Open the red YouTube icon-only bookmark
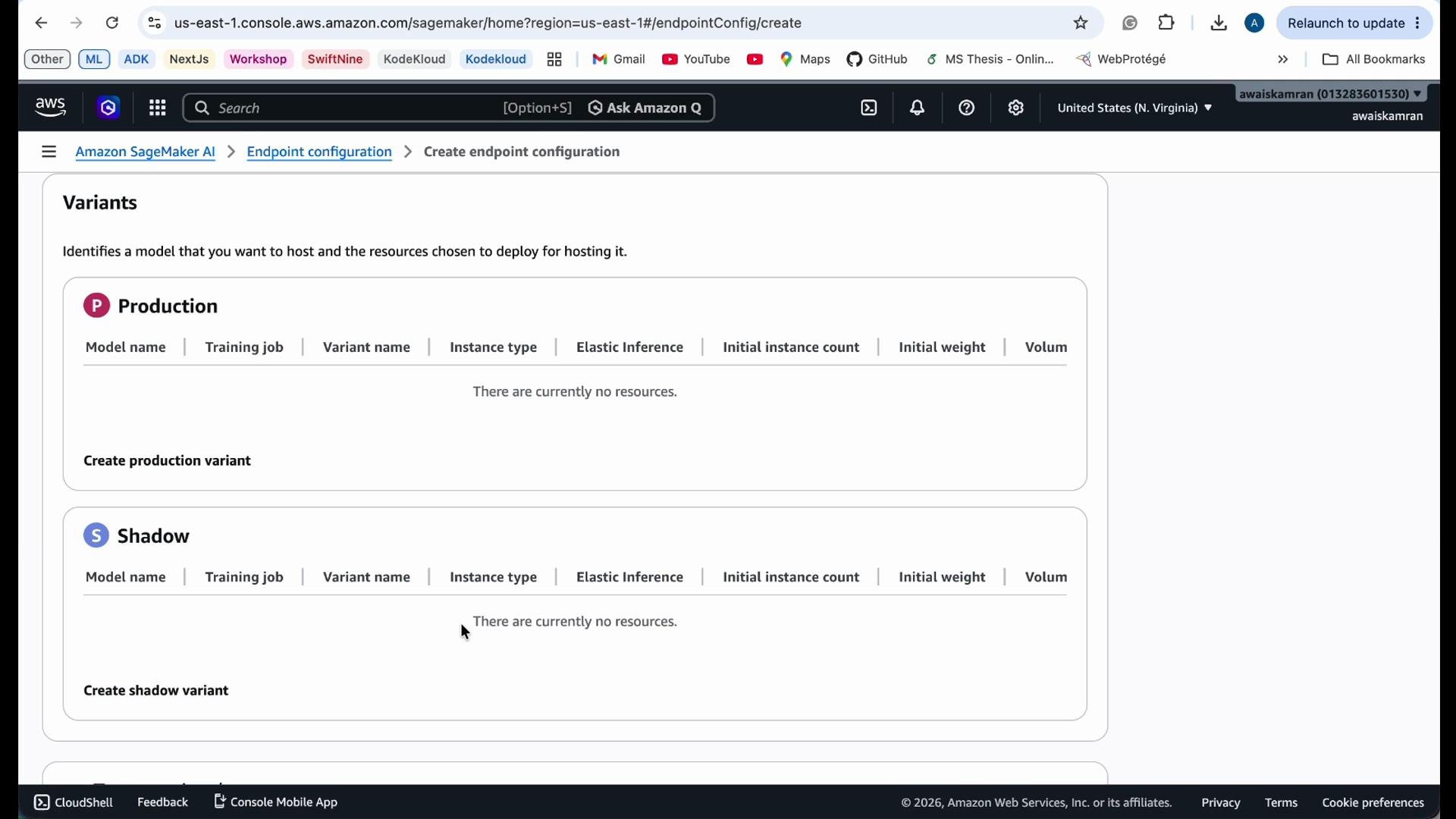Screen dimensions: 1456x819 755,59
